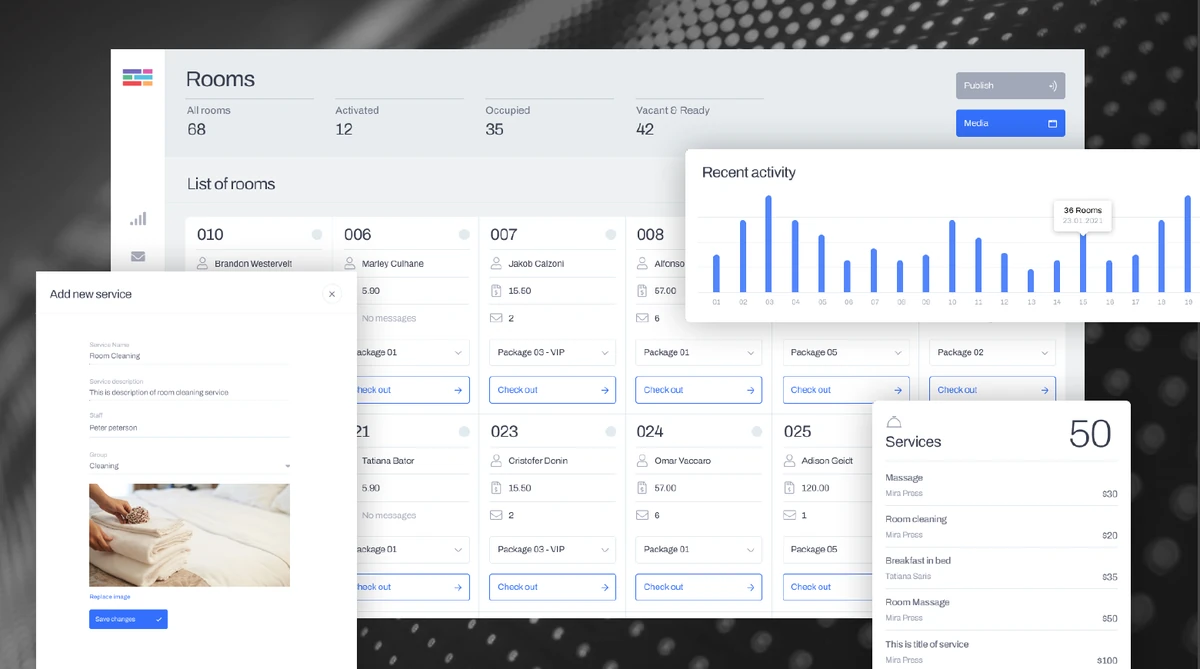Image resolution: width=1200 pixels, height=669 pixels.
Task: Click the person icon beside Omar Vaccaro
Action: coord(643,461)
